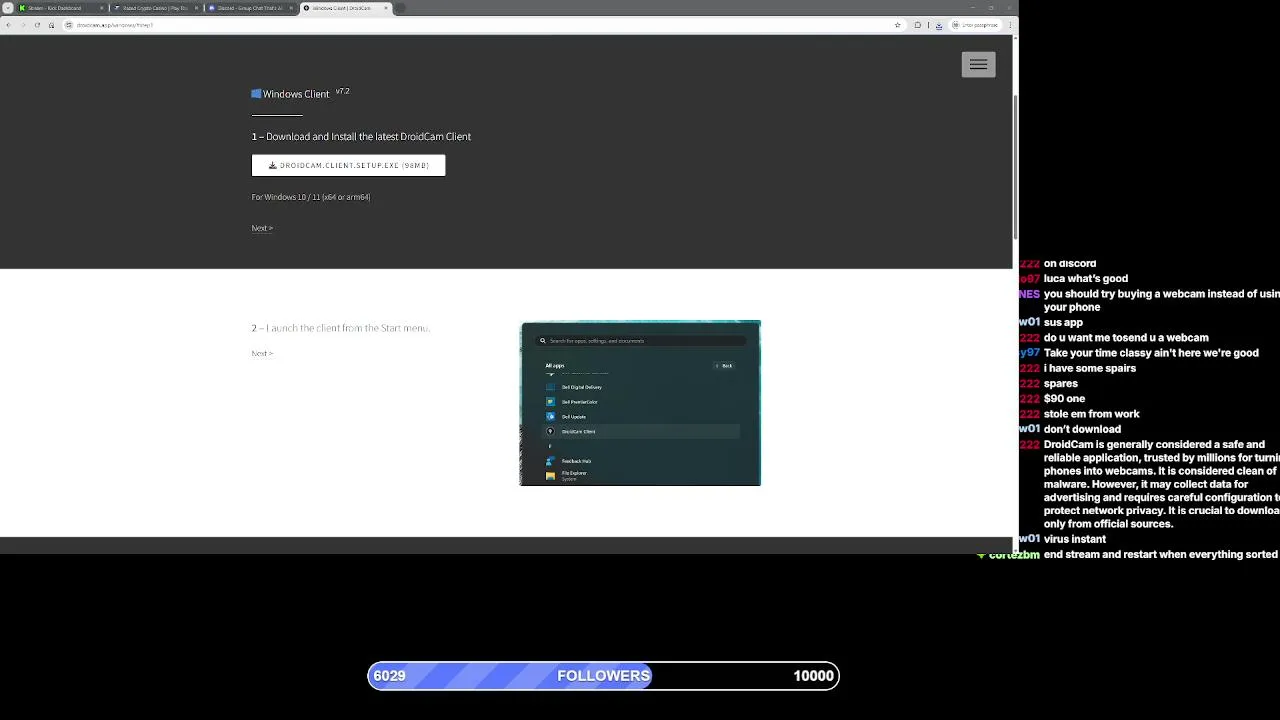Click the step 2 Launch the client text
Screen dimensions: 1280x720
(340, 328)
